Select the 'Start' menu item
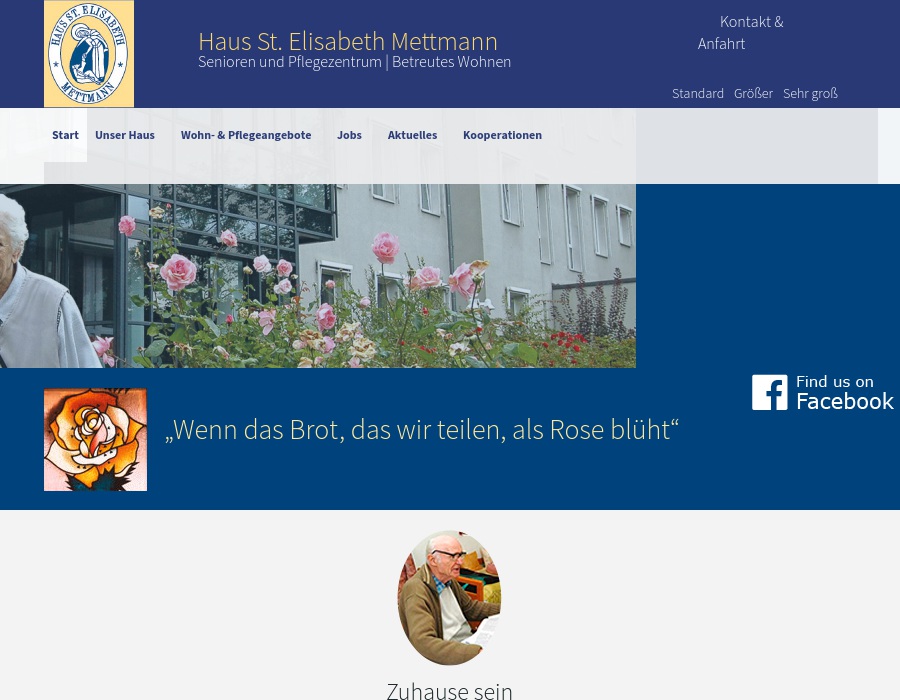Image resolution: width=900 pixels, height=700 pixels. click(x=65, y=135)
